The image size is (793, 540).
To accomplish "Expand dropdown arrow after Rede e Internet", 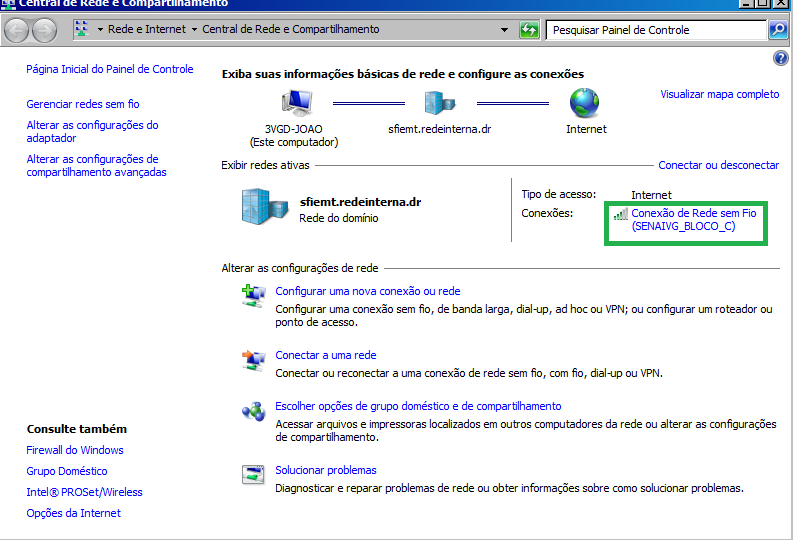I will [x=194, y=30].
